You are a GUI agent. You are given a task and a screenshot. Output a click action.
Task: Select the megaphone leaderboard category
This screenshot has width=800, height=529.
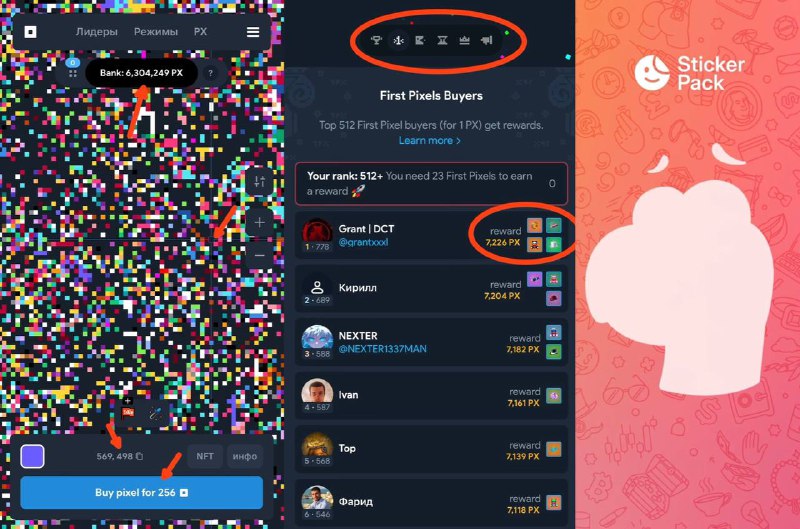point(486,40)
